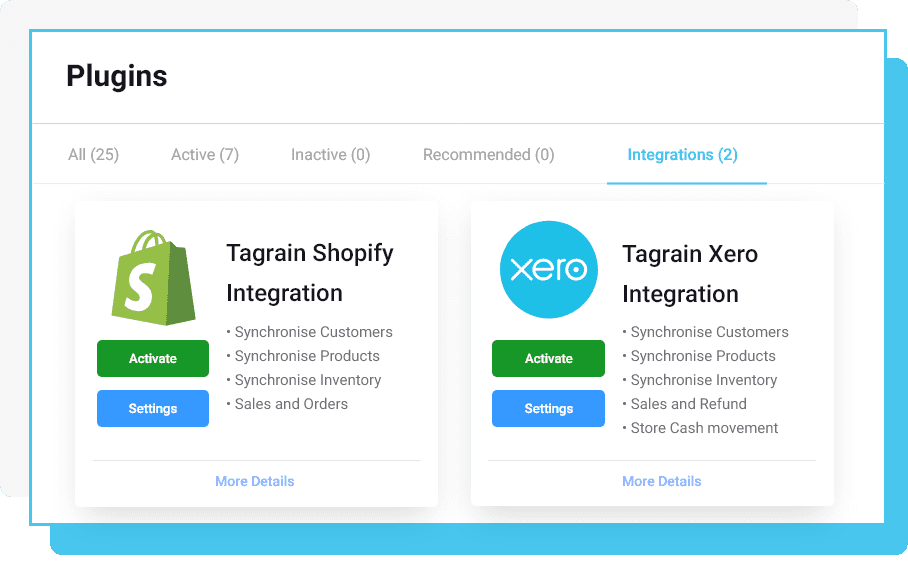
Task: Select Sales and Orders text in Shopify card
Action: (x=291, y=404)
